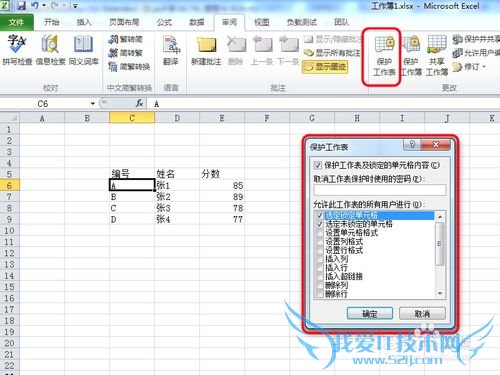Enable Format rows (设置行格式) checkbox

[320, 250]
